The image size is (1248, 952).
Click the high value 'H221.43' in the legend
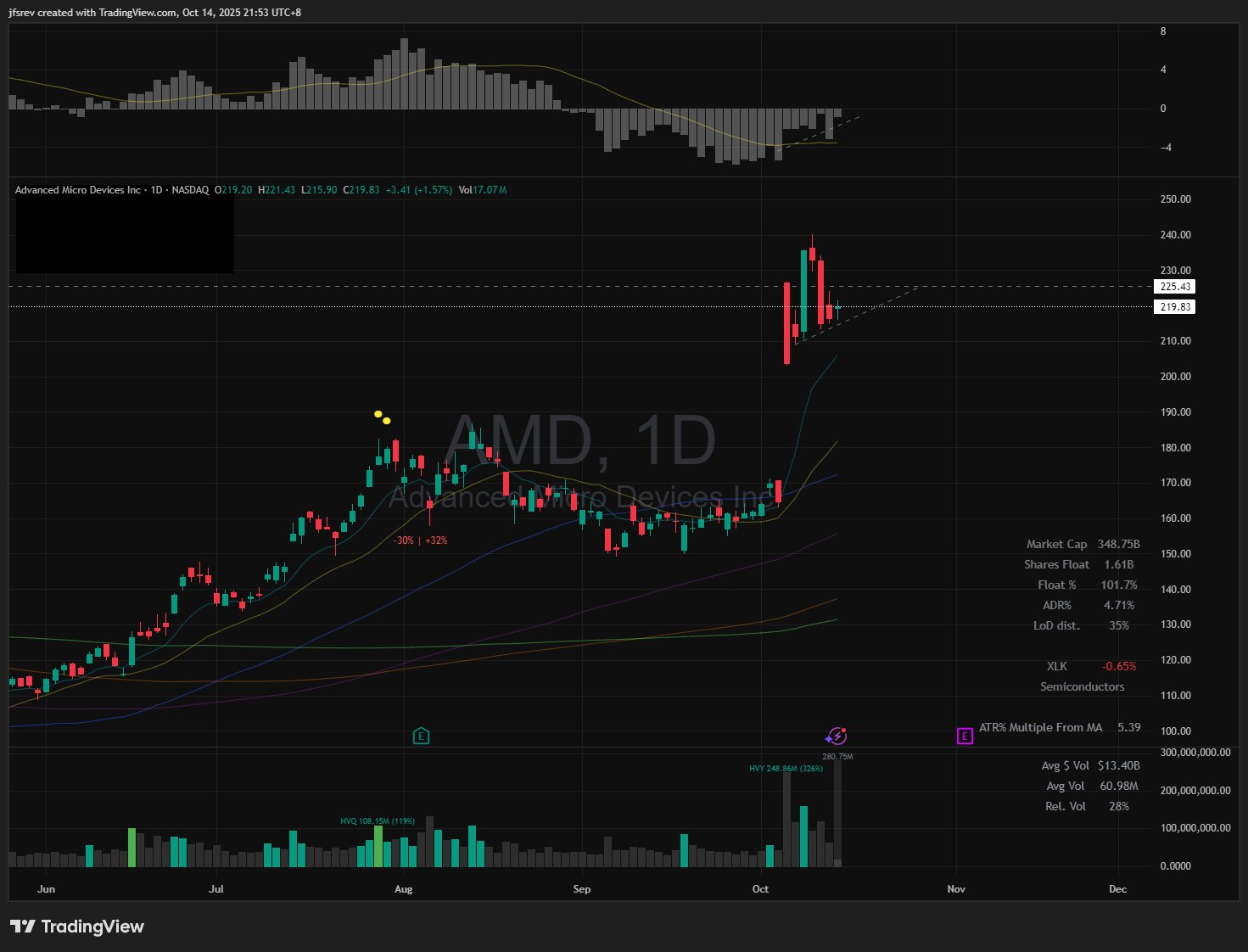point(277,190)
